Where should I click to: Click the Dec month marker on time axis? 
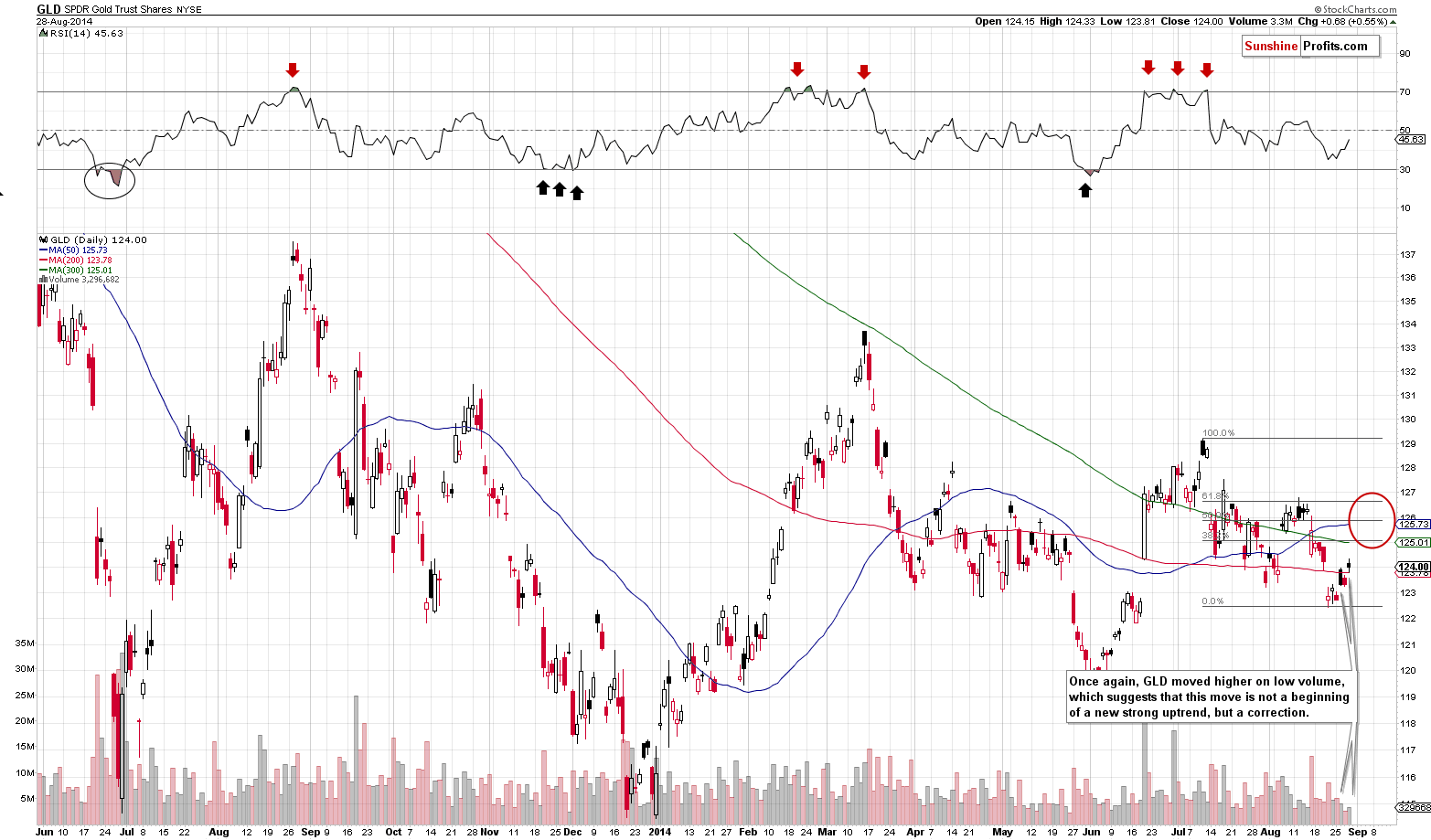click(x=572, y=833)
